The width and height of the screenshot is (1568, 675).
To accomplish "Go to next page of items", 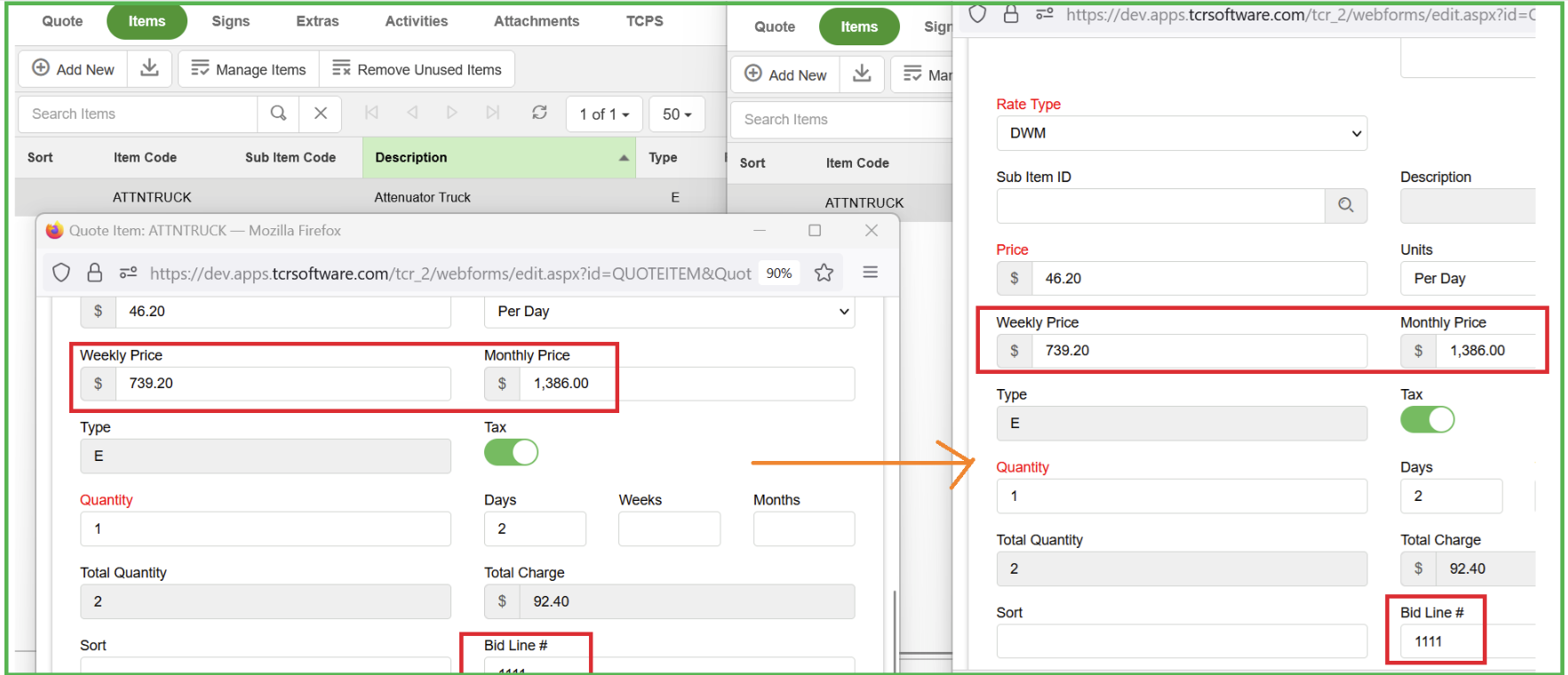I will point(452,113).
